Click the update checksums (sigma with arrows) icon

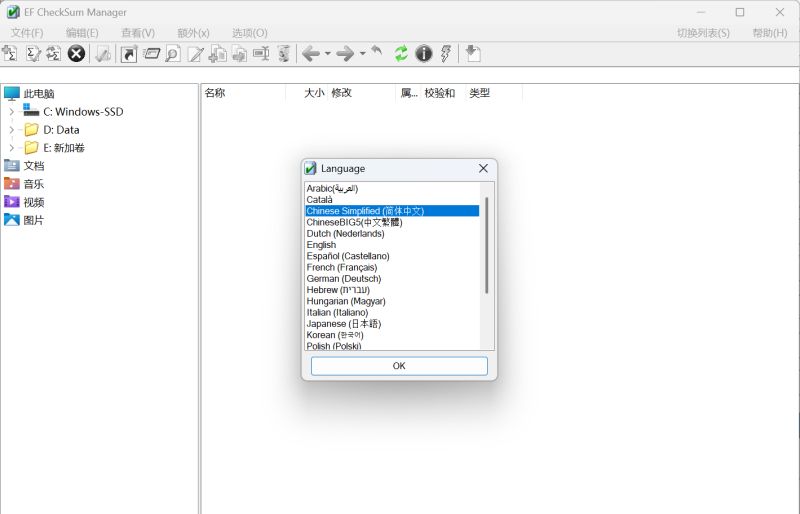(54, 53)
